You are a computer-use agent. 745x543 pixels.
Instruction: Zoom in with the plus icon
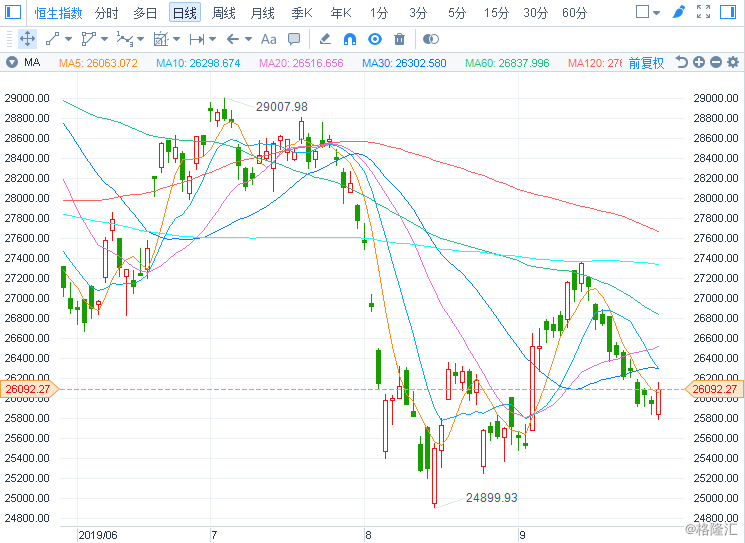coord(698,62)
